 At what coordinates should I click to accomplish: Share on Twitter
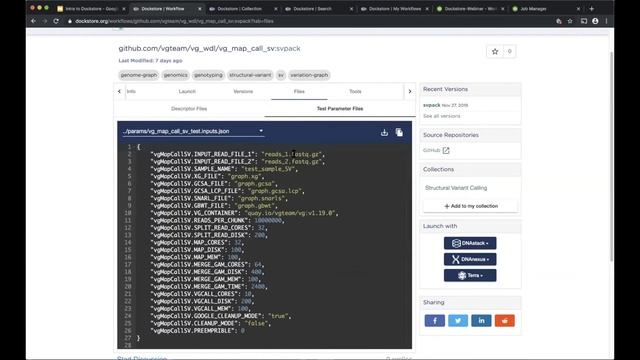(458, 321)
